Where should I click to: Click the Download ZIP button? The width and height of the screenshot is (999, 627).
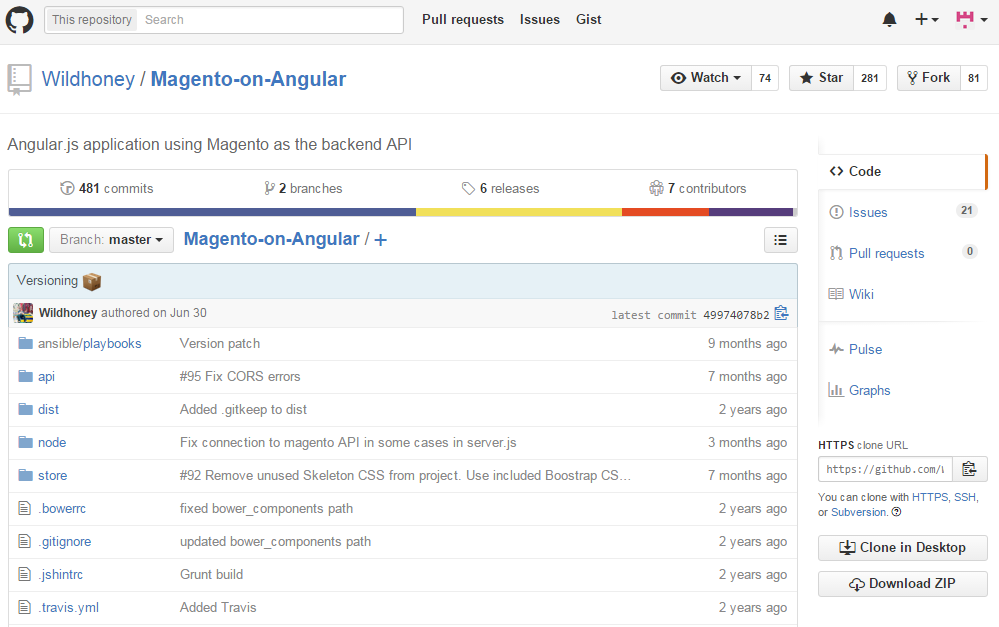pyautogui.click(x=903, y=584)
